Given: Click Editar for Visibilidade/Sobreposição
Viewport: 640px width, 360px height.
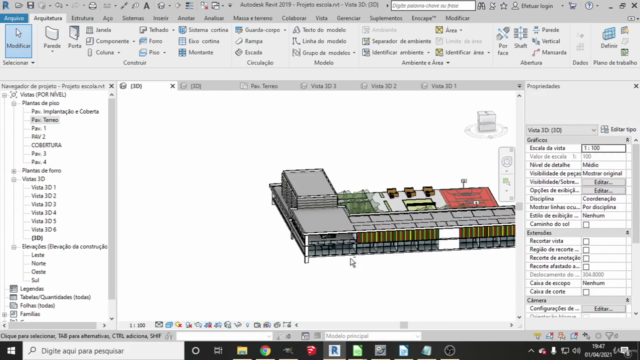Looking at the screenshot, I should pyautogui.click(x=603, y=182).
